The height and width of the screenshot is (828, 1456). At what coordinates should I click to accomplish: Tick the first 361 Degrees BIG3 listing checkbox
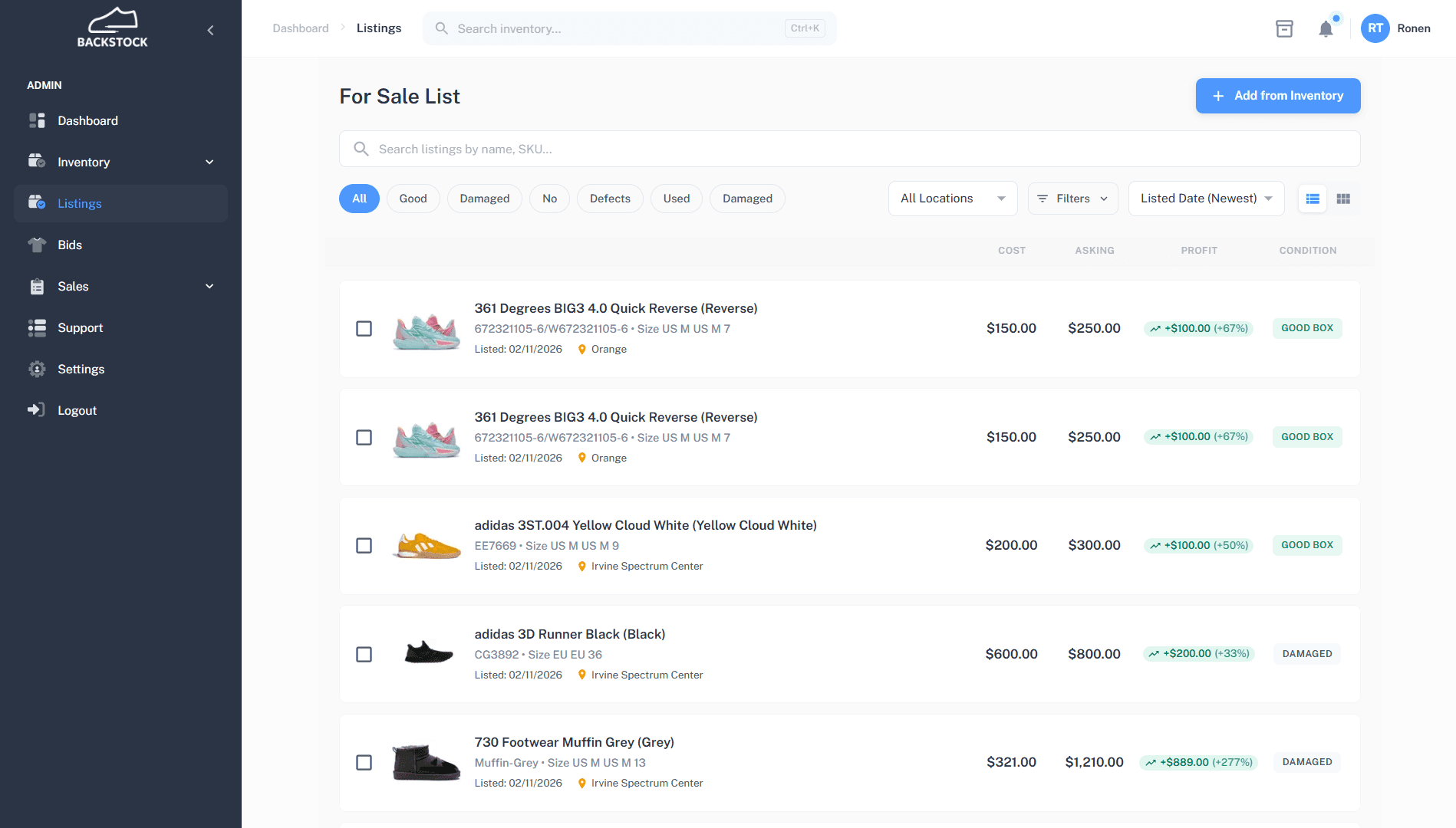point(364,328)
